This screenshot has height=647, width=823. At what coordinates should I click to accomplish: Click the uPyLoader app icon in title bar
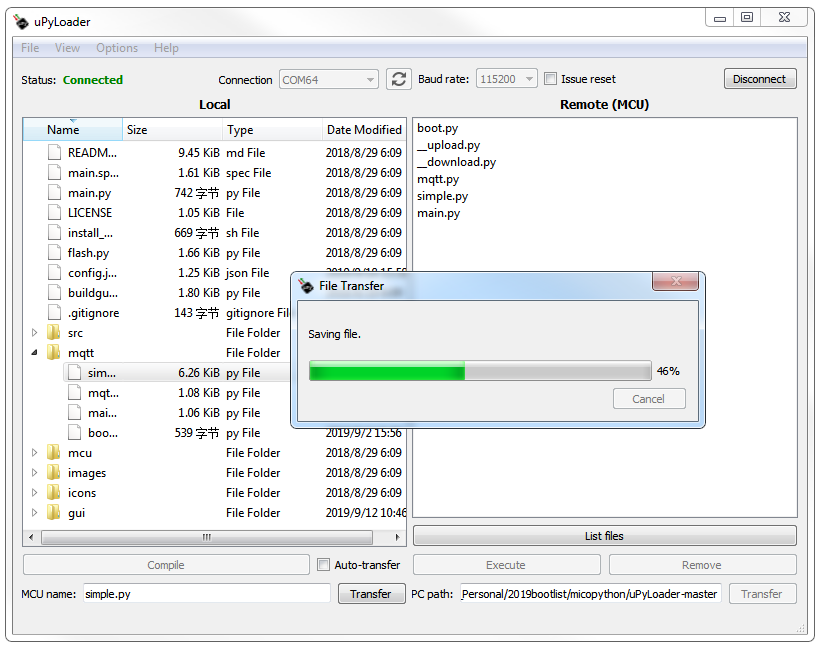(x=22, y=22)
